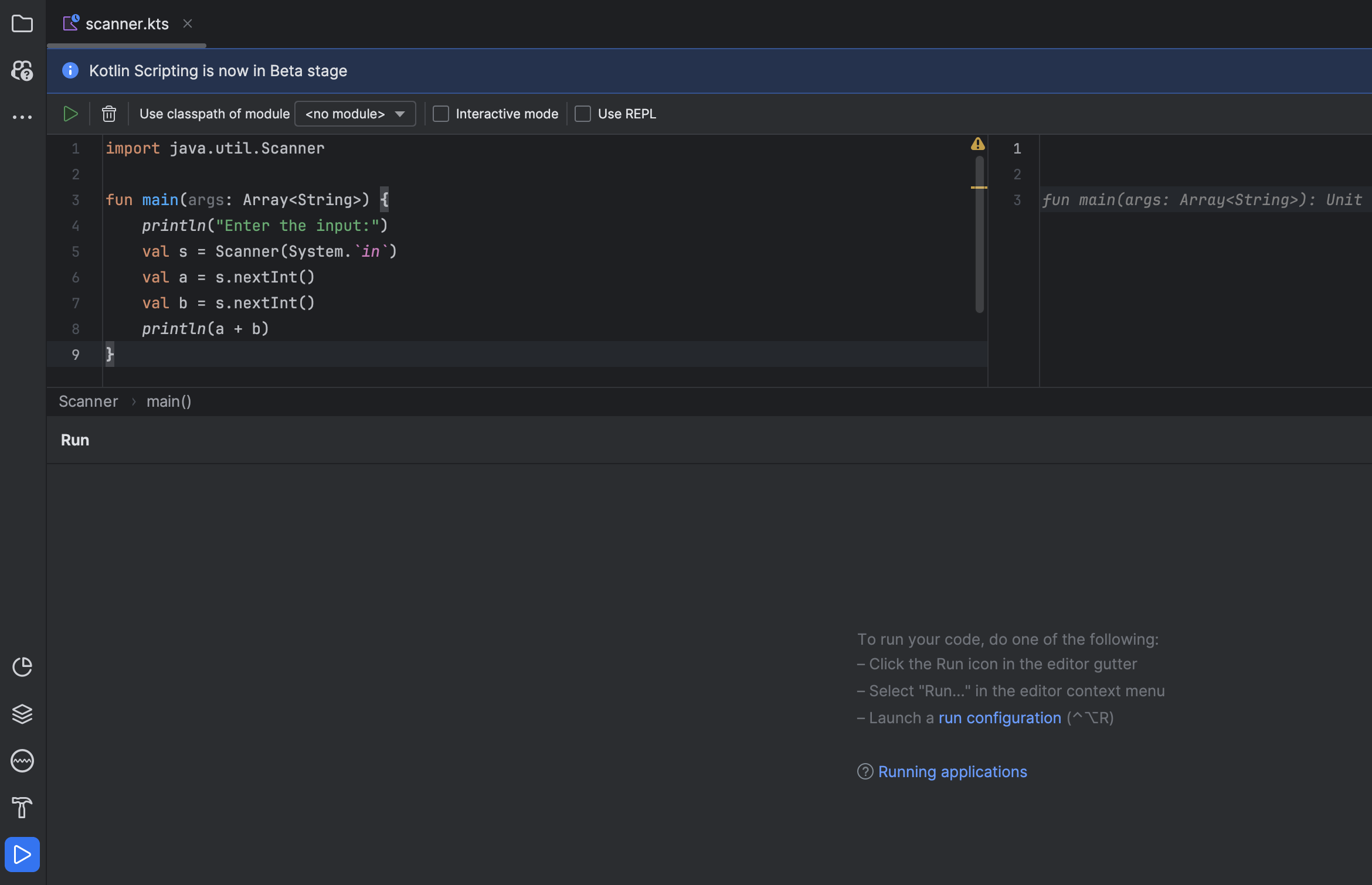Run the scratch file with green play icon
Image resolution: width=1372 pixels, height=885 pixels.
[x=70, y=114]
